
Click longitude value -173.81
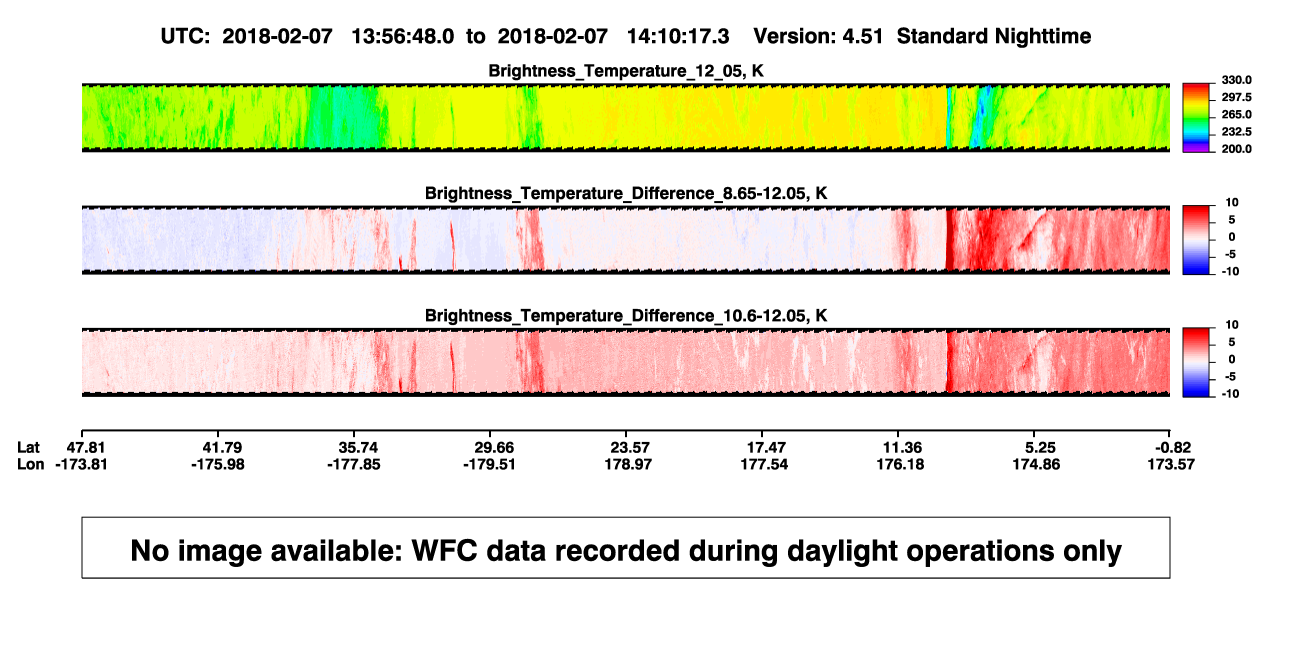pos(82,464)
